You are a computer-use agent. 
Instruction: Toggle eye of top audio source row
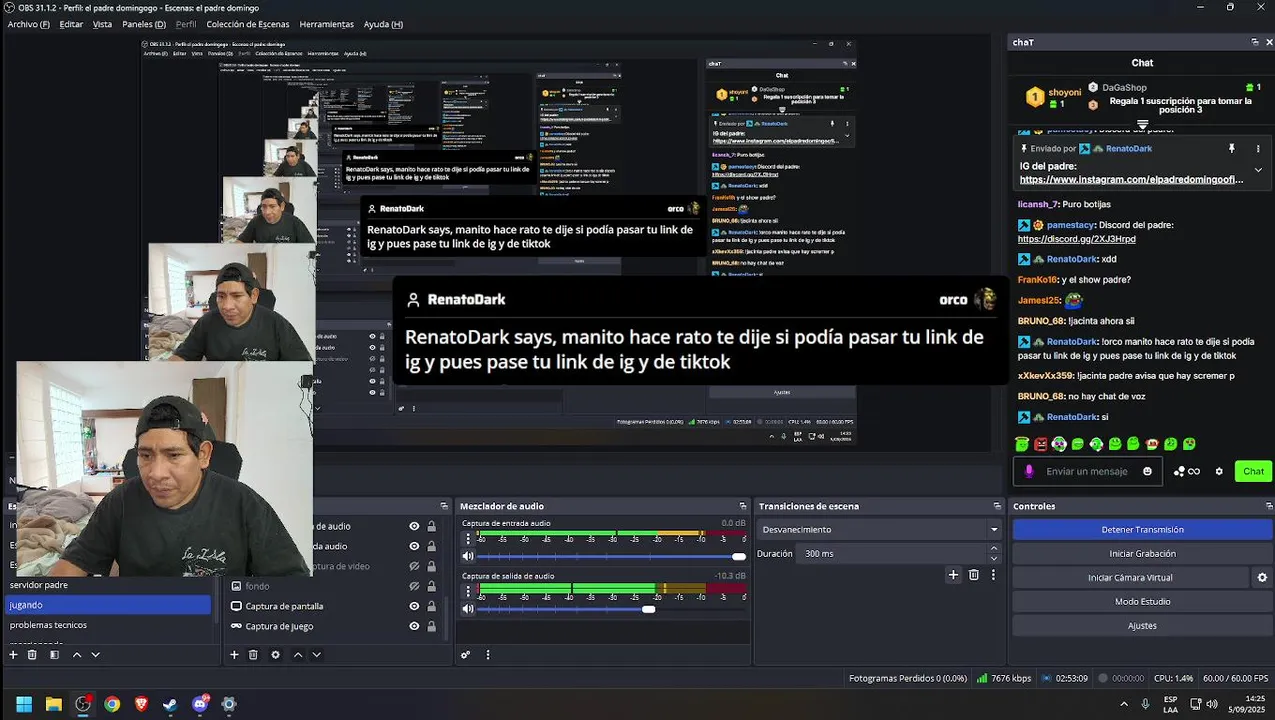coord(414,526)
